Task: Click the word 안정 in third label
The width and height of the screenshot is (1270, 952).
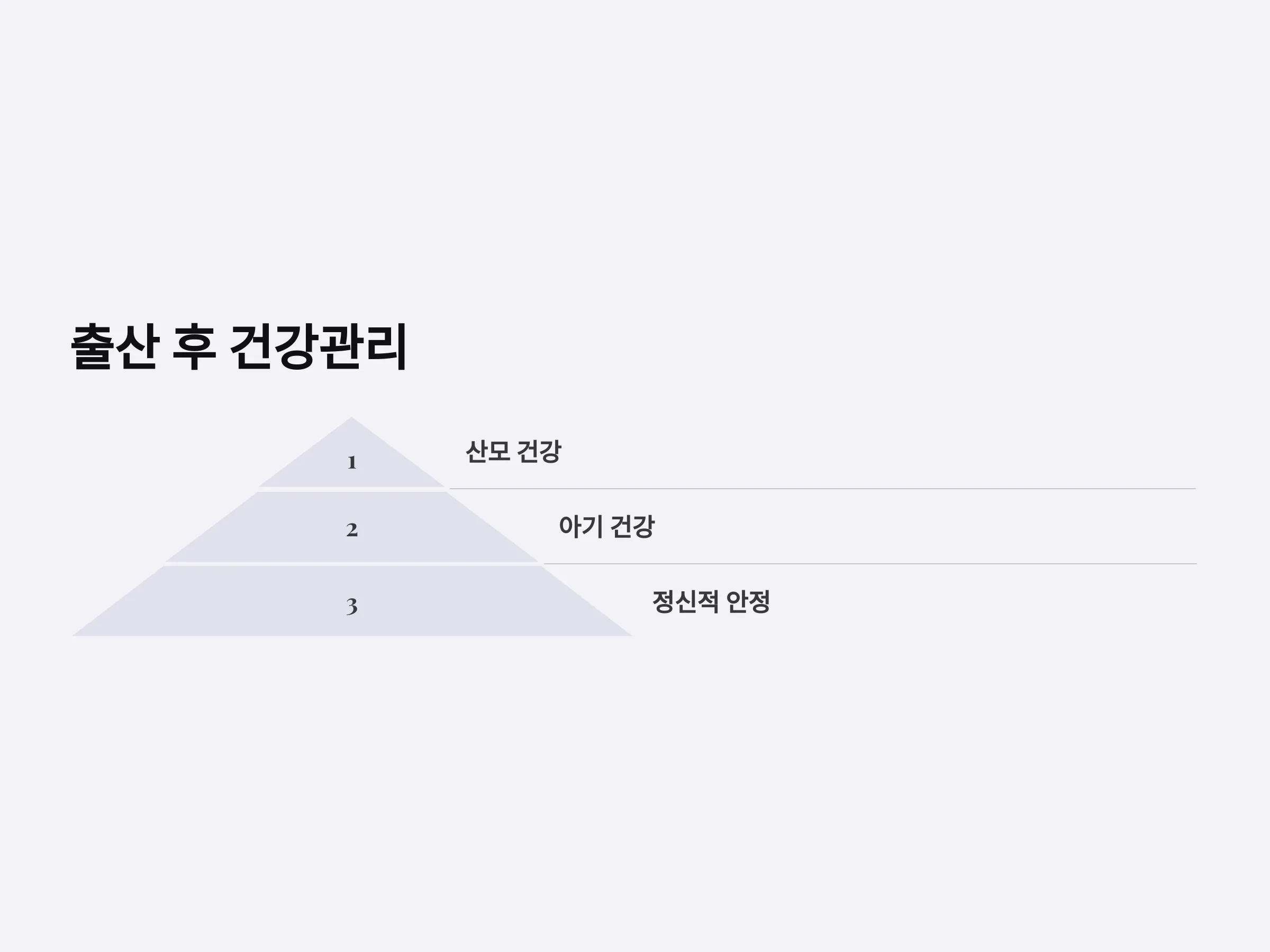Action: point(748,602)
